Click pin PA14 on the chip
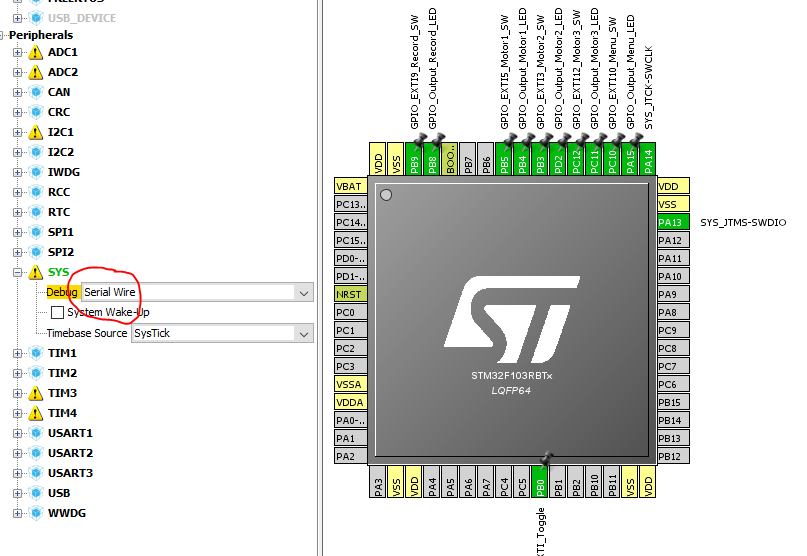The image size is (807, 556). 647,159
